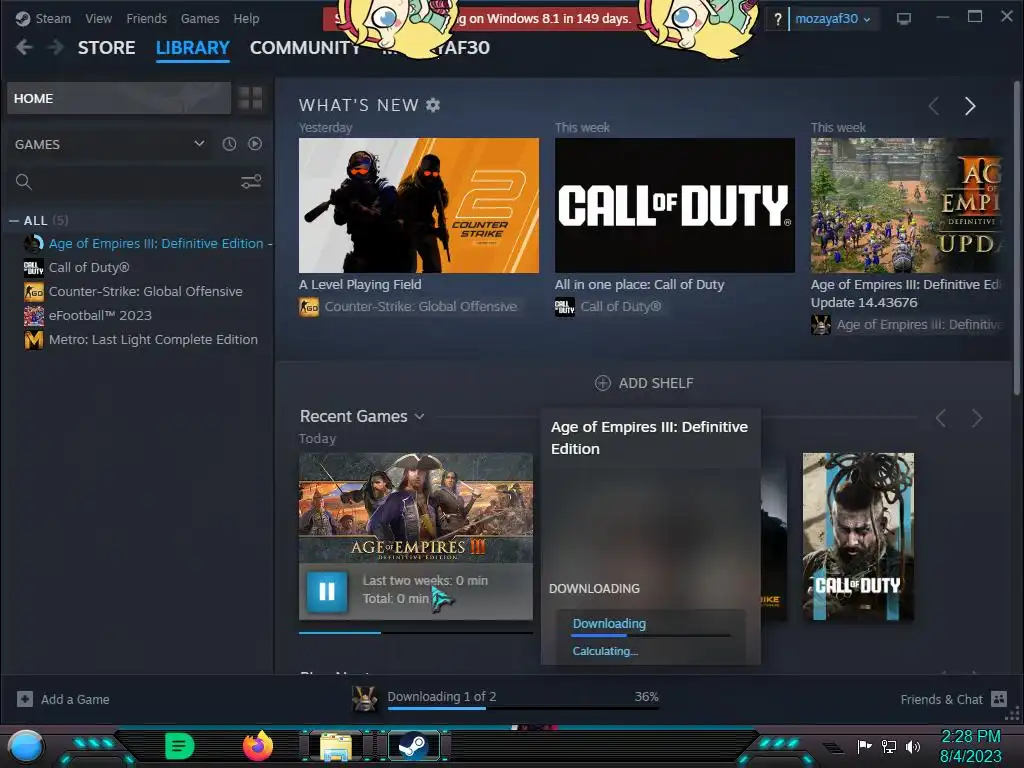Select the HOME button in sidebar
The image size is (1024, 768).
119,98
